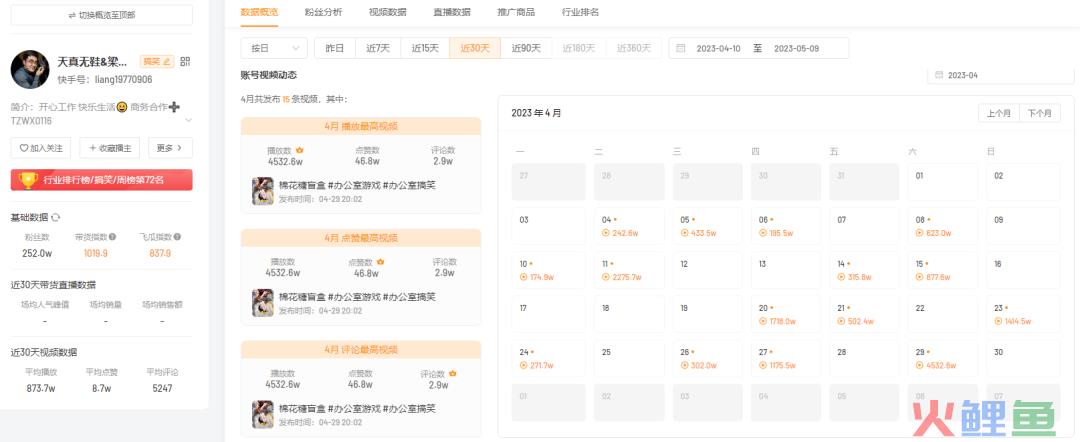Click the trophy icon on ranking banner
This screenshot has width=1080, height=442.
pyautogui.click(x=27, y=180)
